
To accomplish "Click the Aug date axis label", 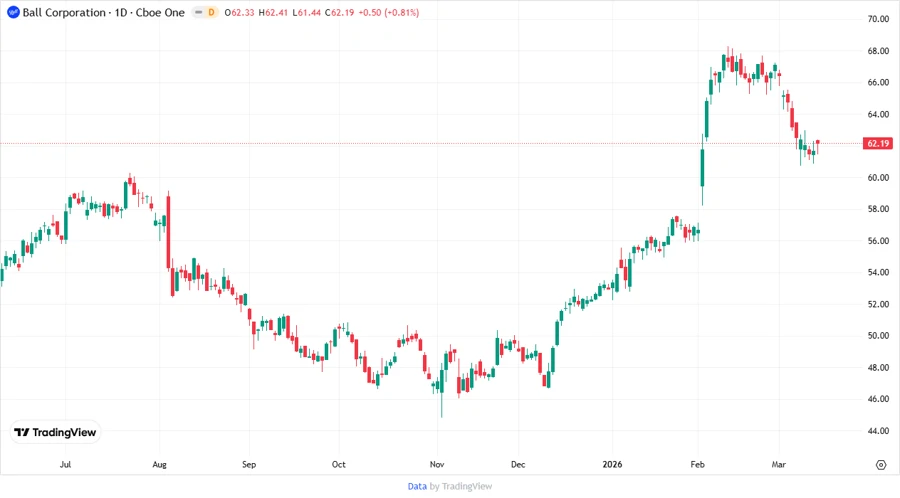I will (160, 464).
